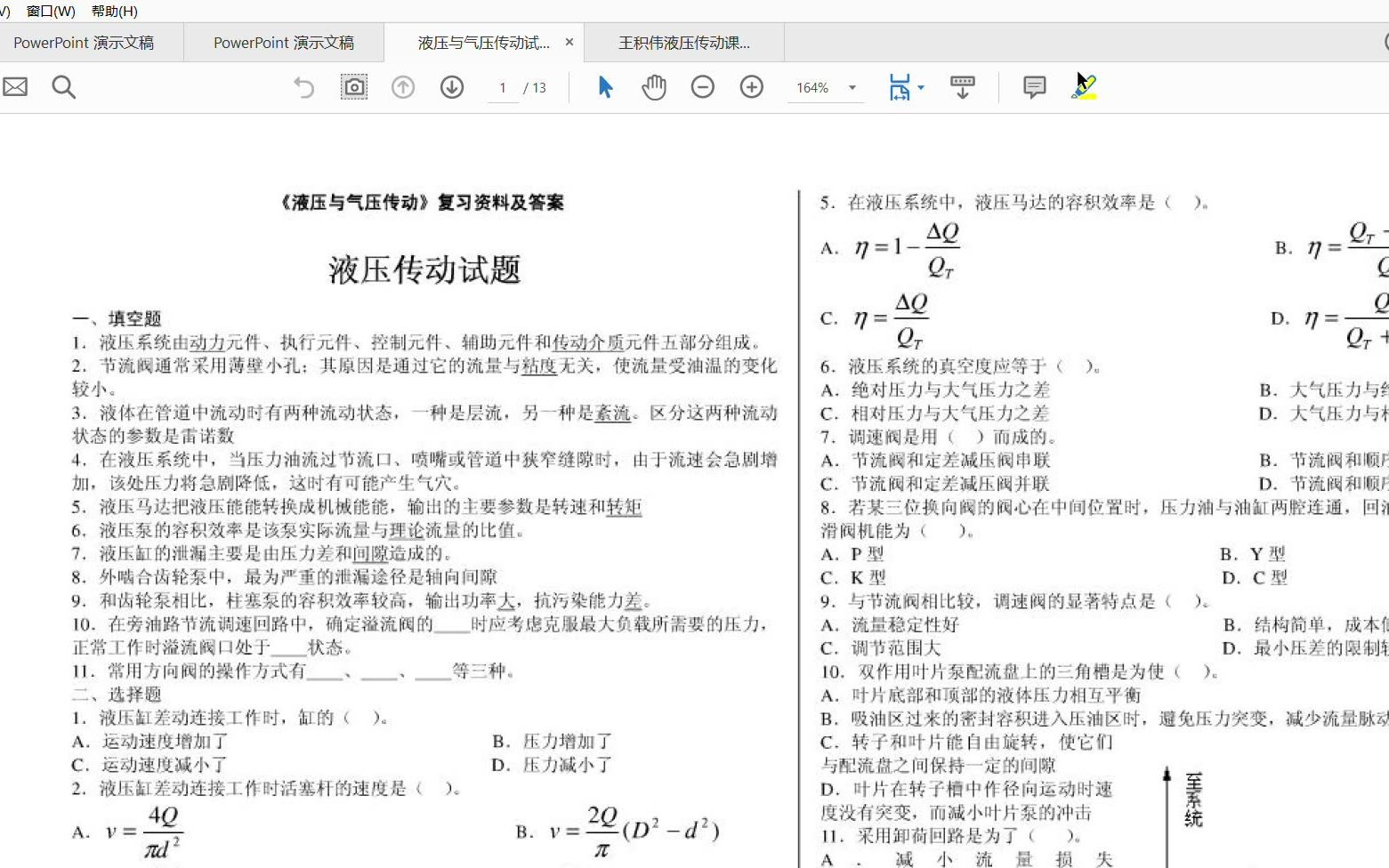The height and width of the screenshot is (868, 1389).
Task: Click option A. P 型
Action: (852, 554)
